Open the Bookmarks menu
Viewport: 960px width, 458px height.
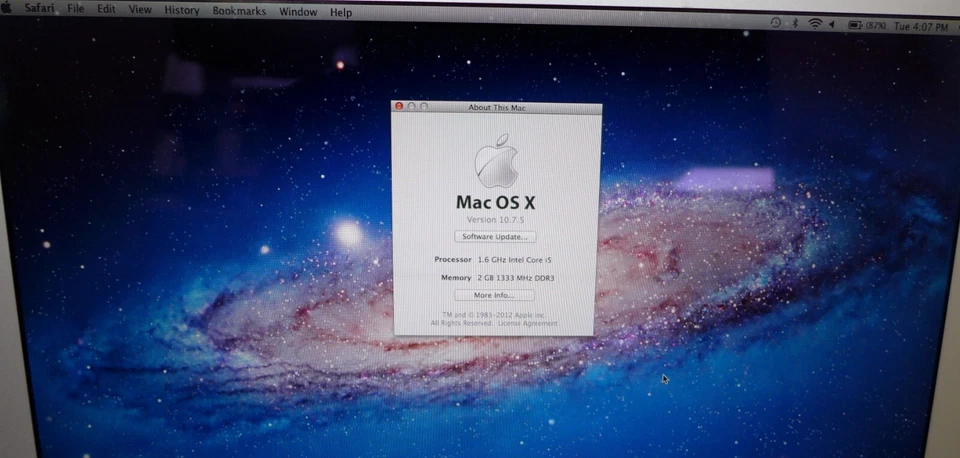pyautogui.click(x=239, y=11)
